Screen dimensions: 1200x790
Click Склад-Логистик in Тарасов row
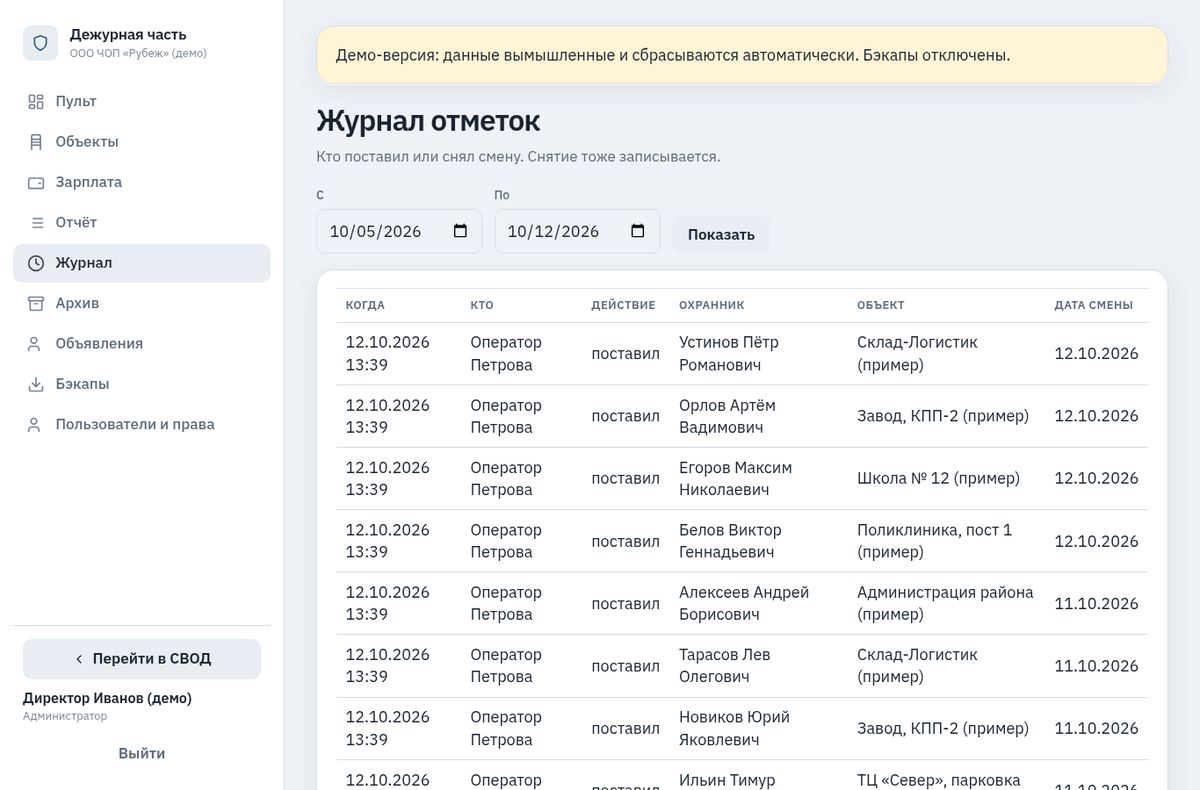[917, 666]
